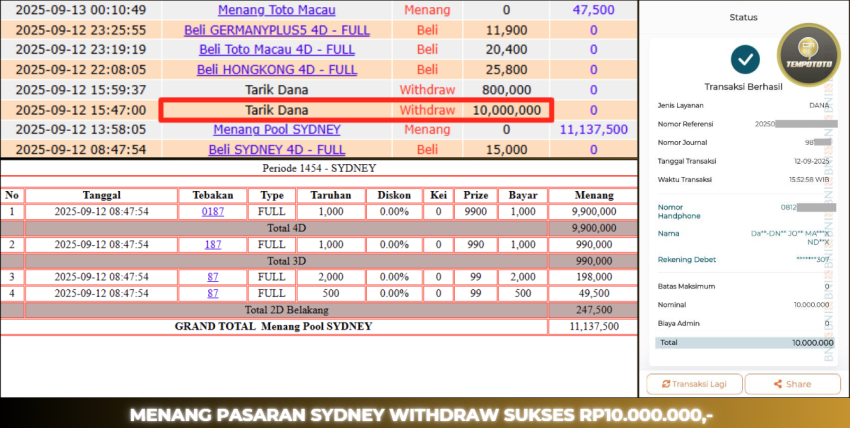The height and width of the screenshot is (428, 850).
Task: Click the Total 4D row label
Action: tap(286, 228)
